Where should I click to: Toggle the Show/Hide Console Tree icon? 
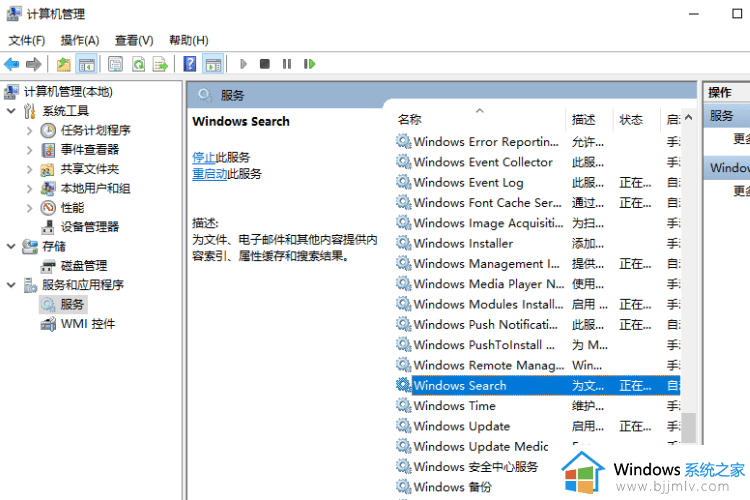coord(87,64)
